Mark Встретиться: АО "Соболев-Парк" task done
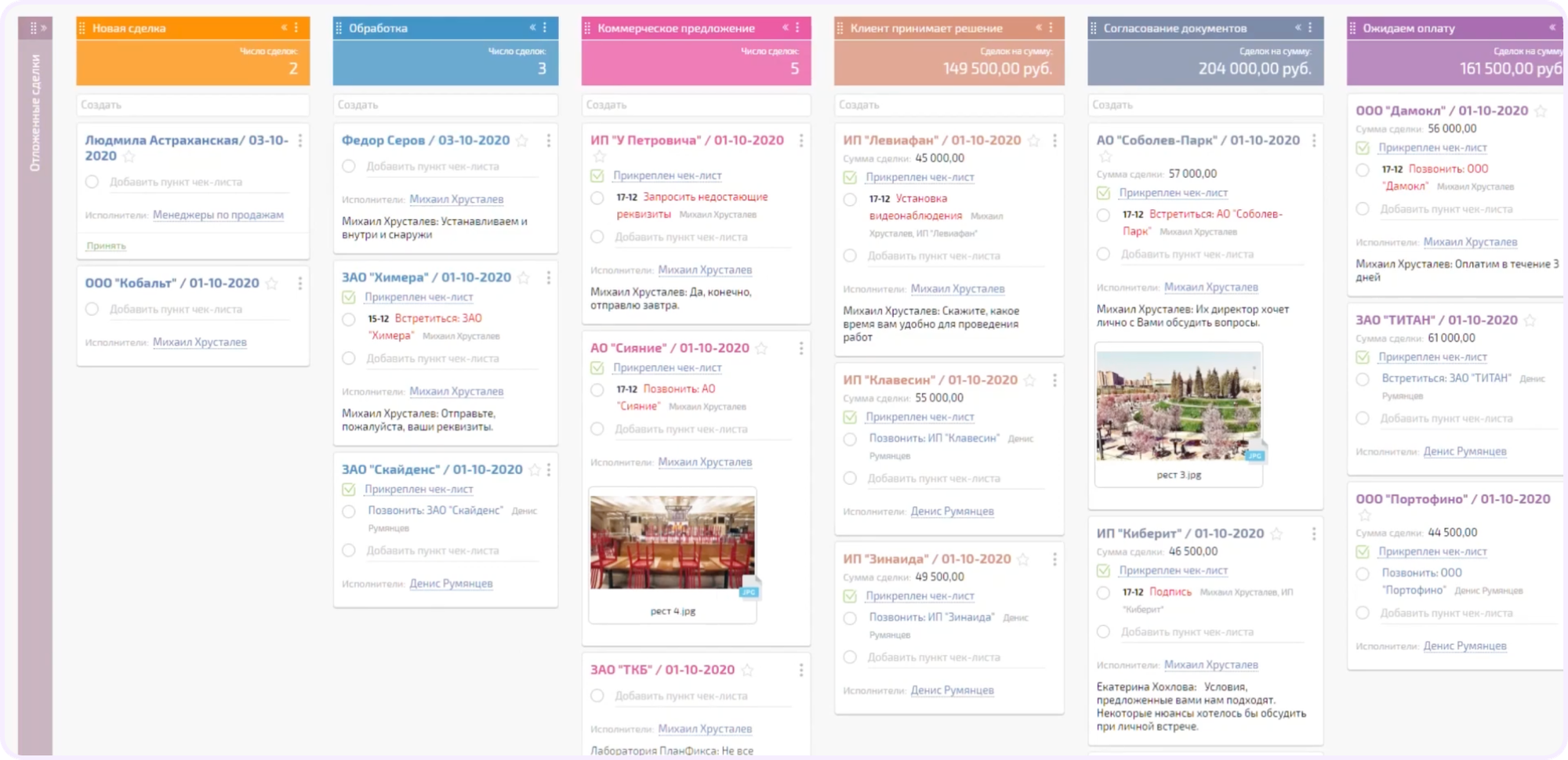This screenshot has height=760, width=1568. coord(1103,215)
